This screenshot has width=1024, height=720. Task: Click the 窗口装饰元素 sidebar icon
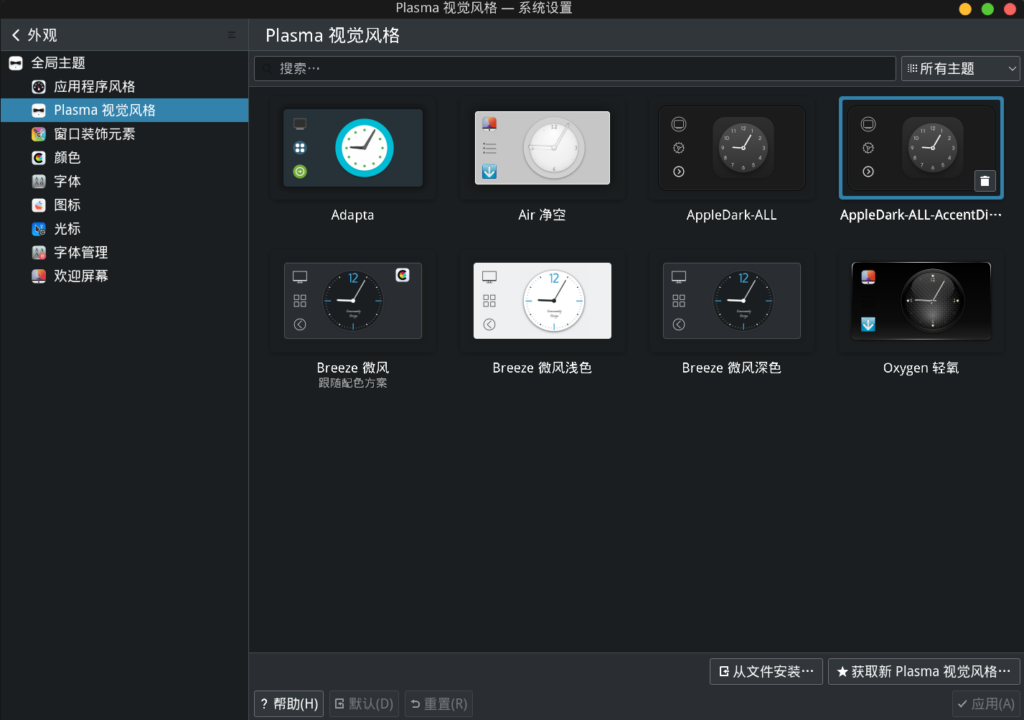[39, 134]
